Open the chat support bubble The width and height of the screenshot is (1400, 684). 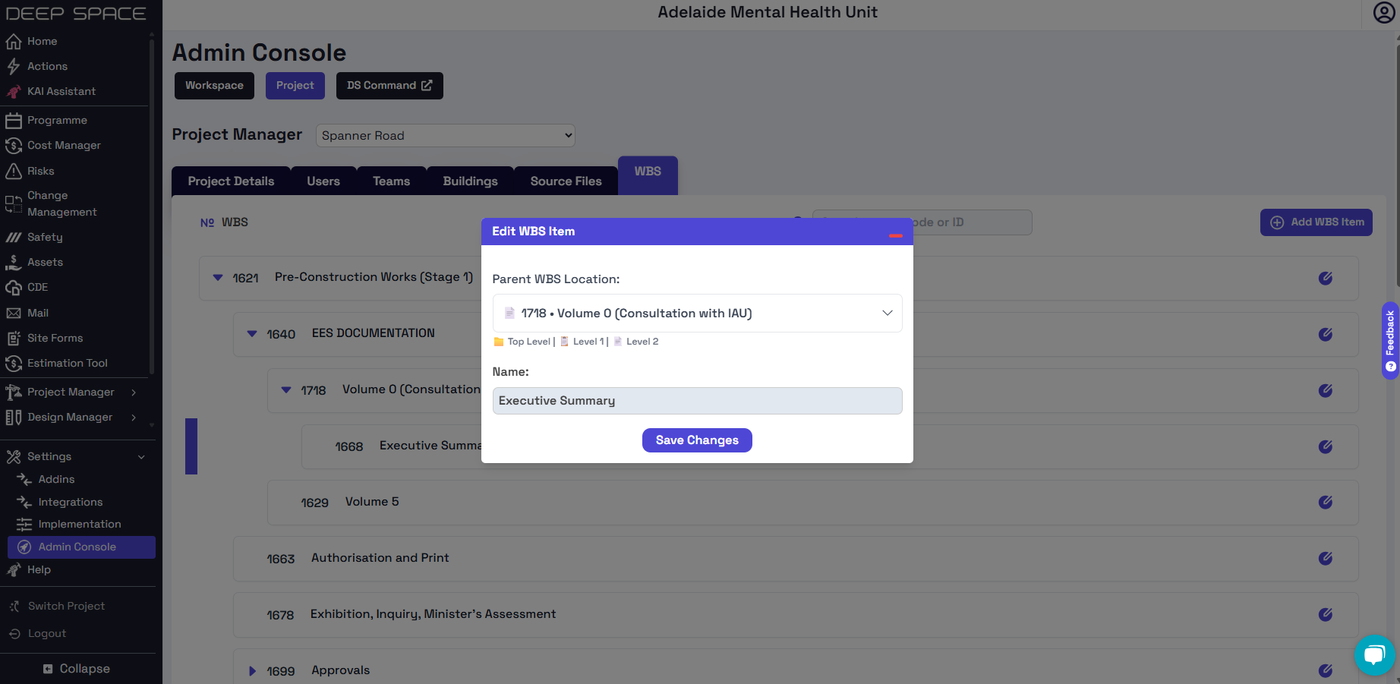pos(1374,655)
